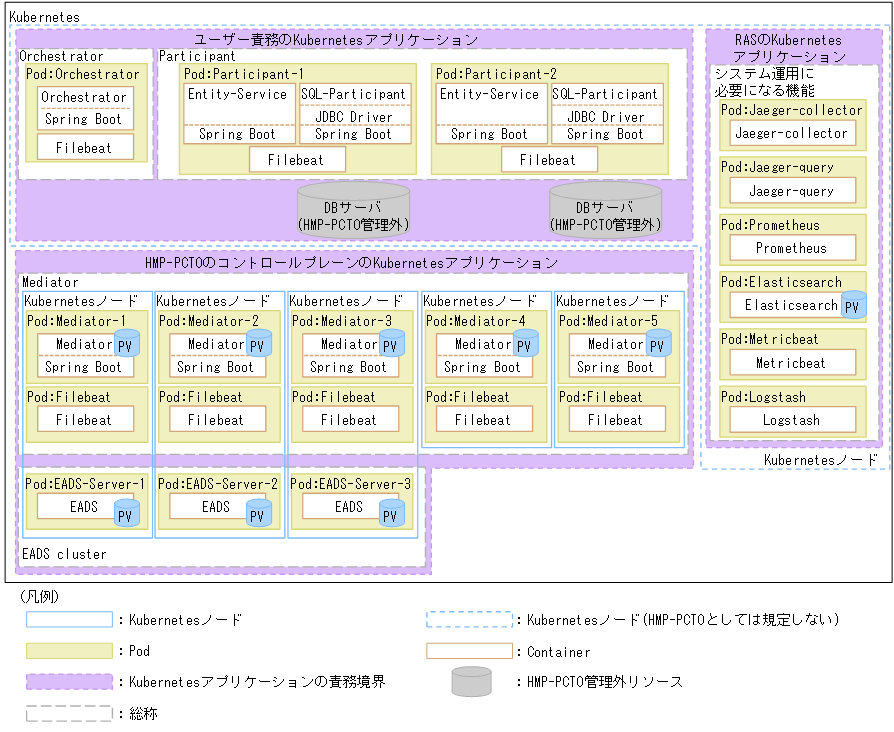The image size is (894, 732).
Task: Click the purple 責務境界 legend swatch
Action: (70, 681)
